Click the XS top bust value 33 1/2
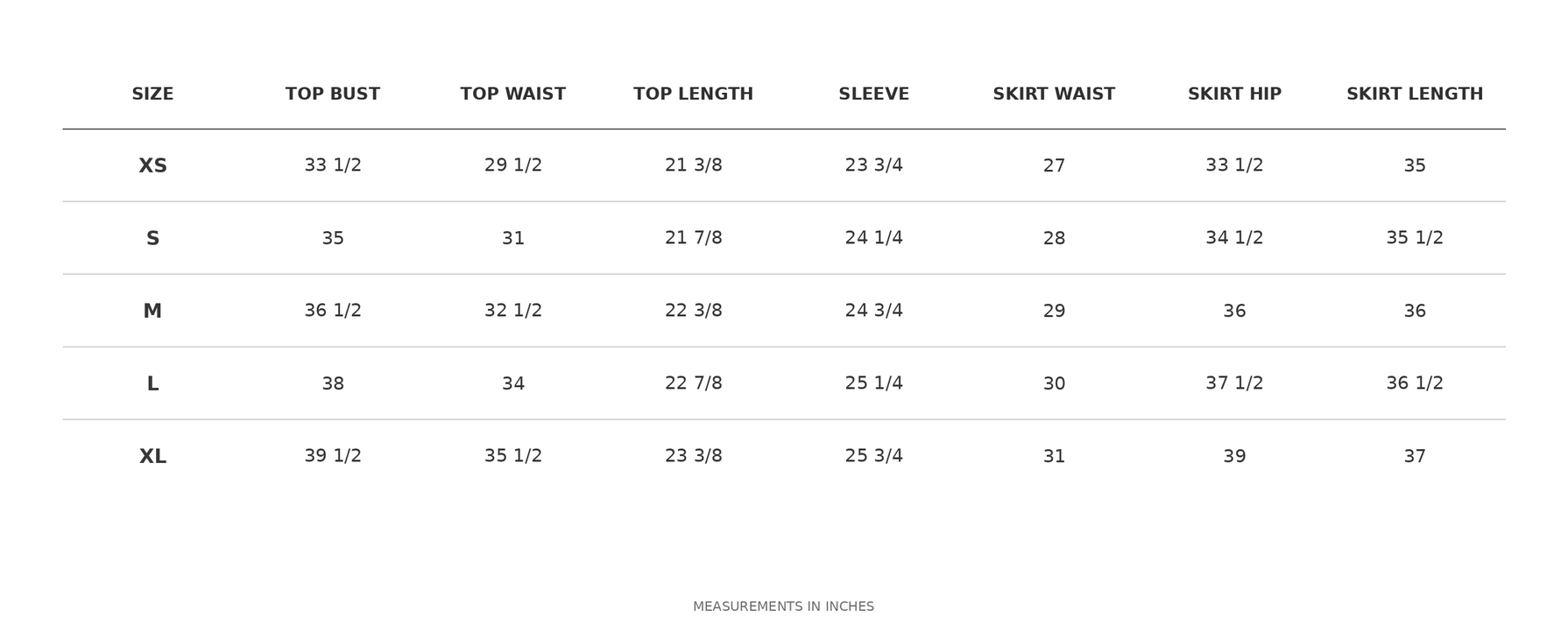1568x639 pixels. [333, 165]
